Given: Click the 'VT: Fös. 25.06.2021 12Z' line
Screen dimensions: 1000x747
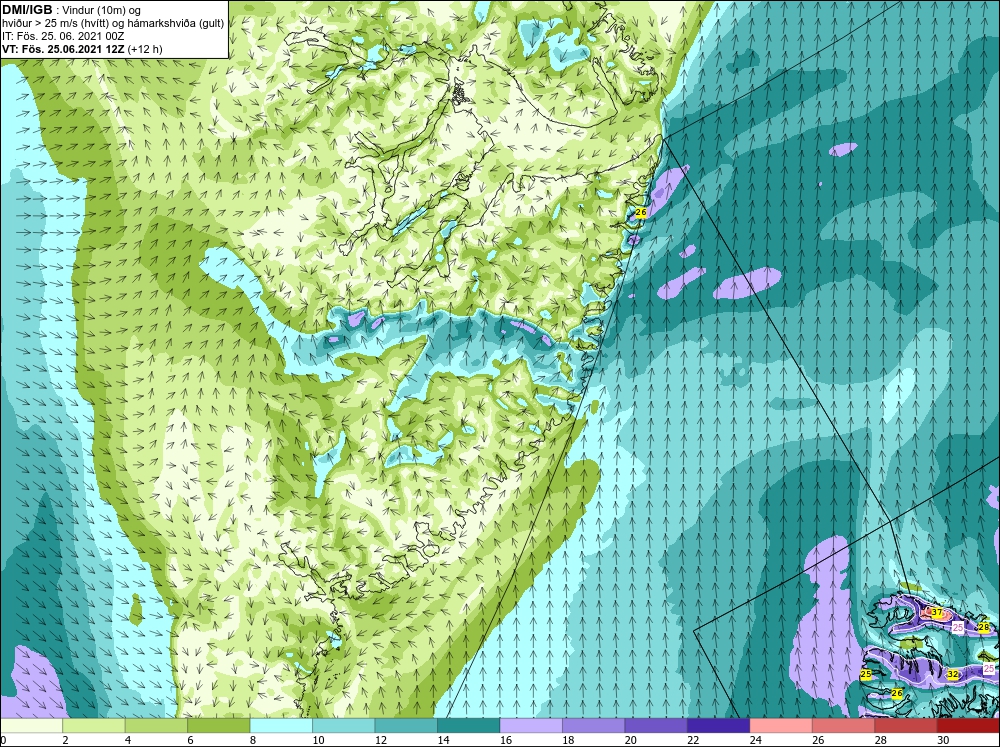Looking at the screenshot, I should (63, 49).
